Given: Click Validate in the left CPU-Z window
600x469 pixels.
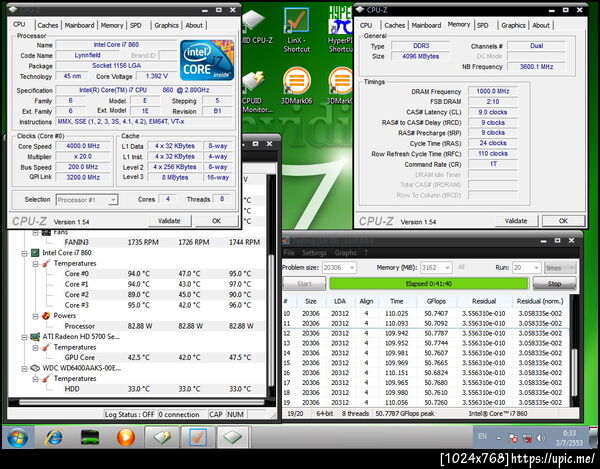Looking at the screenshot, I should coord(169,221).
